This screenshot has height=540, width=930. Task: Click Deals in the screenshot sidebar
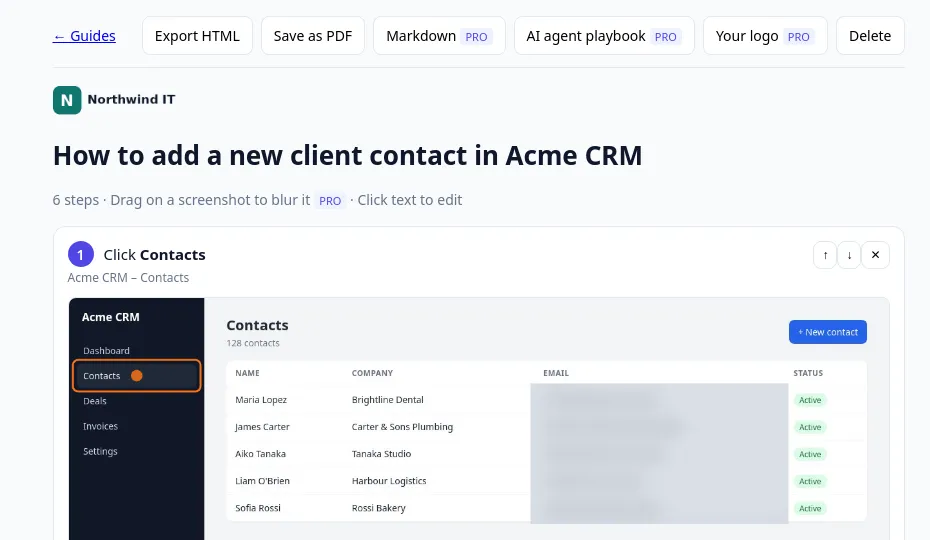click(x=95, y=401)
